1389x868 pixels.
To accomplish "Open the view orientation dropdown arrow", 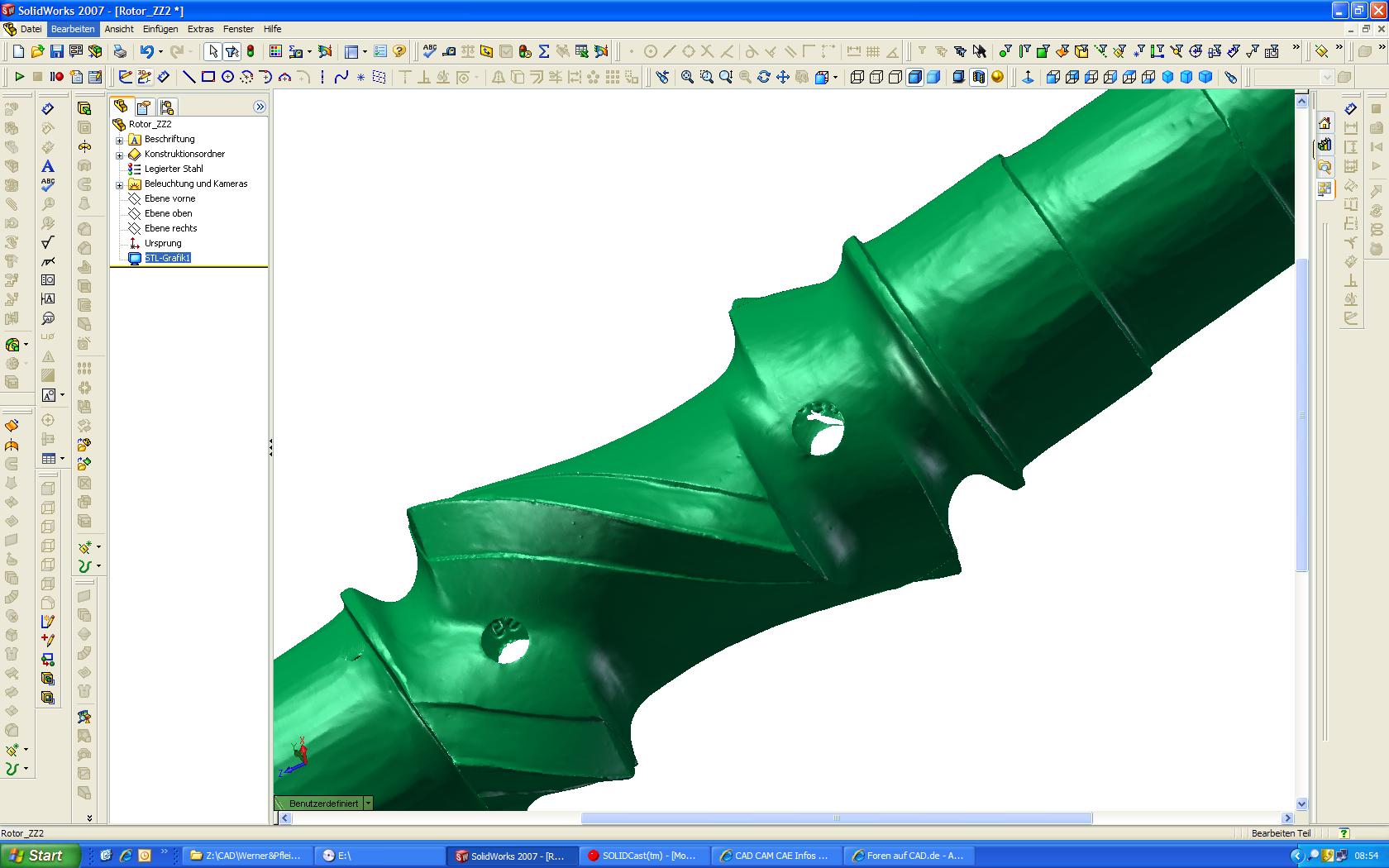I will click(835, 77).
